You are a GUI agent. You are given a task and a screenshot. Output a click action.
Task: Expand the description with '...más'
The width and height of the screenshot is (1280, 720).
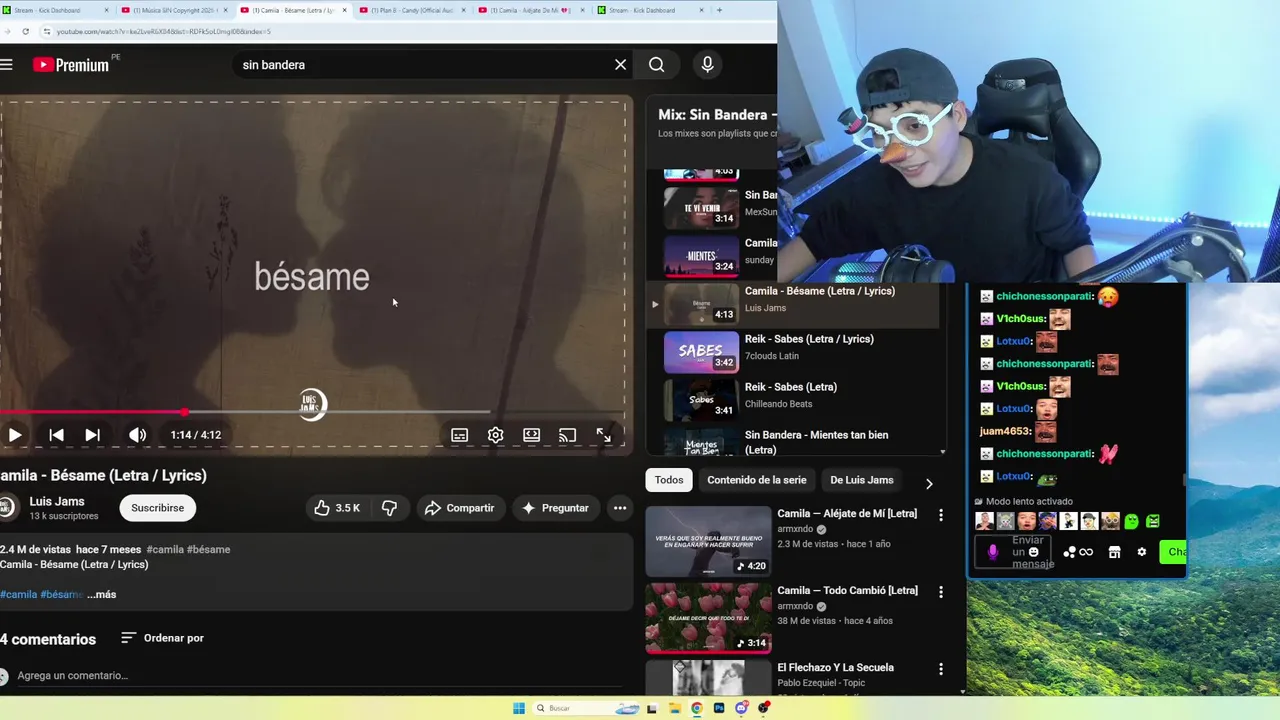(101, 594)
